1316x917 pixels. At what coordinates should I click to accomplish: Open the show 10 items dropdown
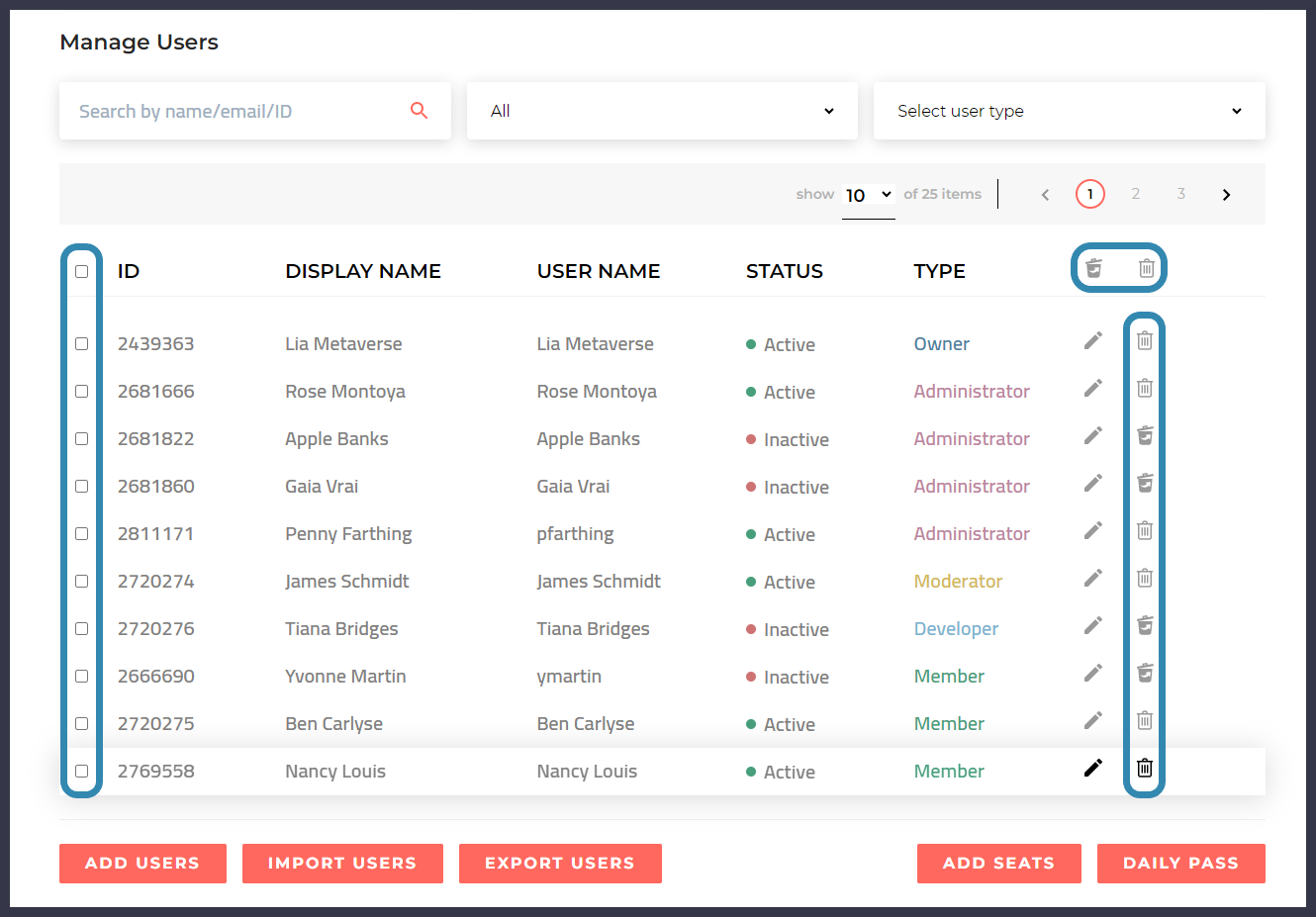(868, 195)
